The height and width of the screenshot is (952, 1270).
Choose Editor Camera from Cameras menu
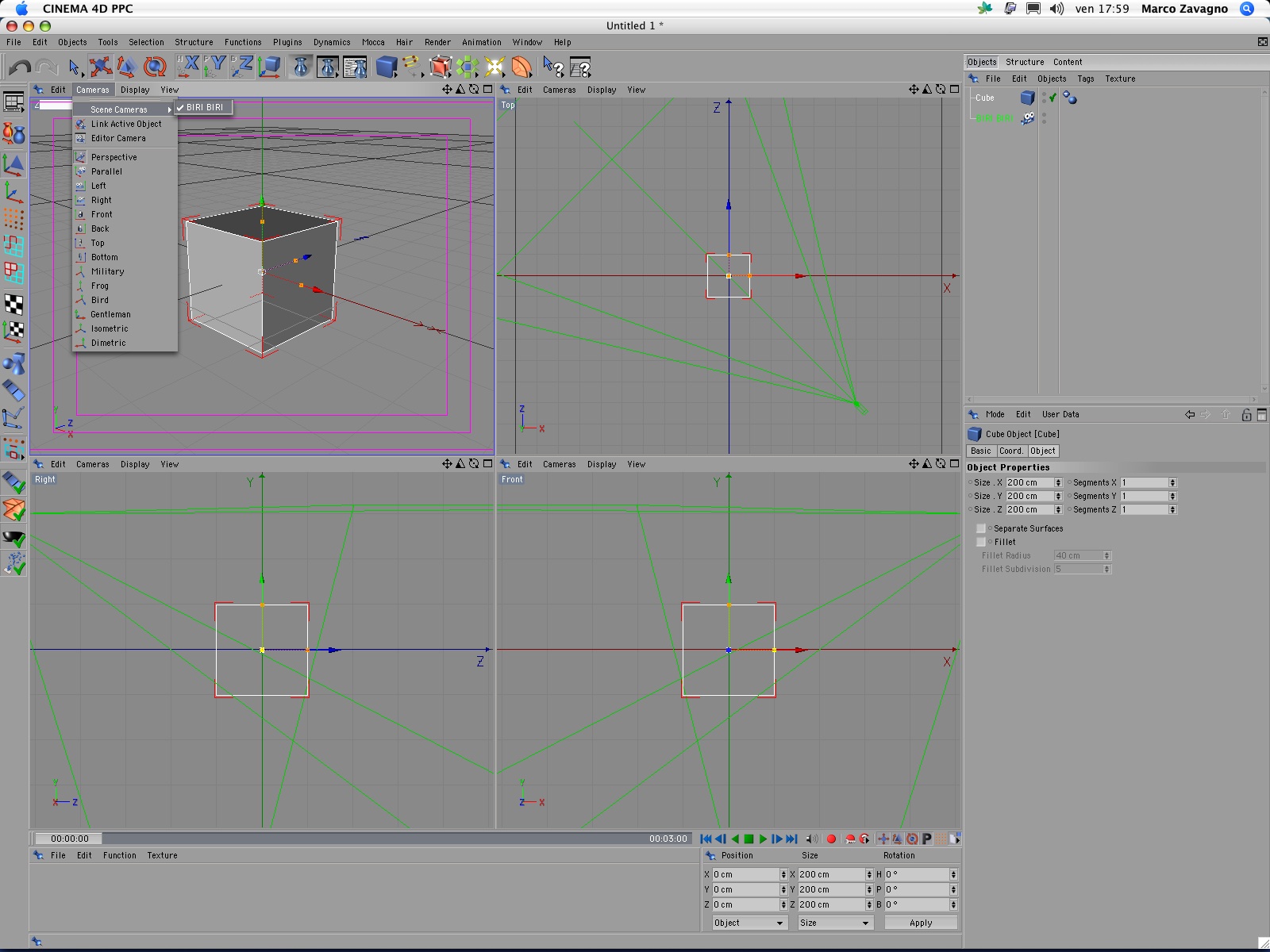point(118,138)
